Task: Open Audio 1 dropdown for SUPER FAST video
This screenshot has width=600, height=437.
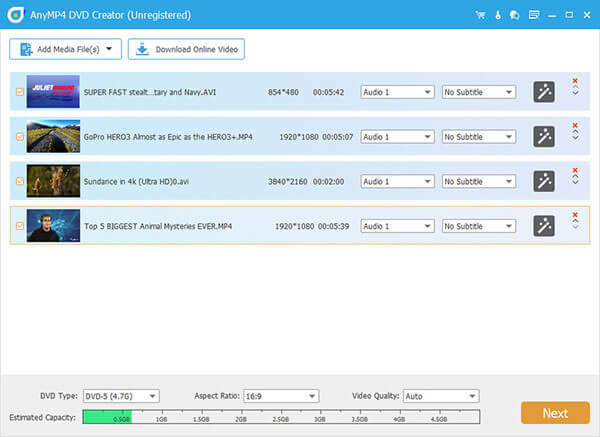Action: click(x=397, y=92)
